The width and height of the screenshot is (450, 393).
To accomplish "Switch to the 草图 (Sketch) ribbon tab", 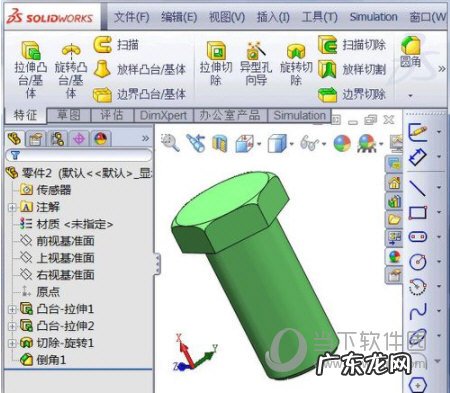I will click(69, 115).
